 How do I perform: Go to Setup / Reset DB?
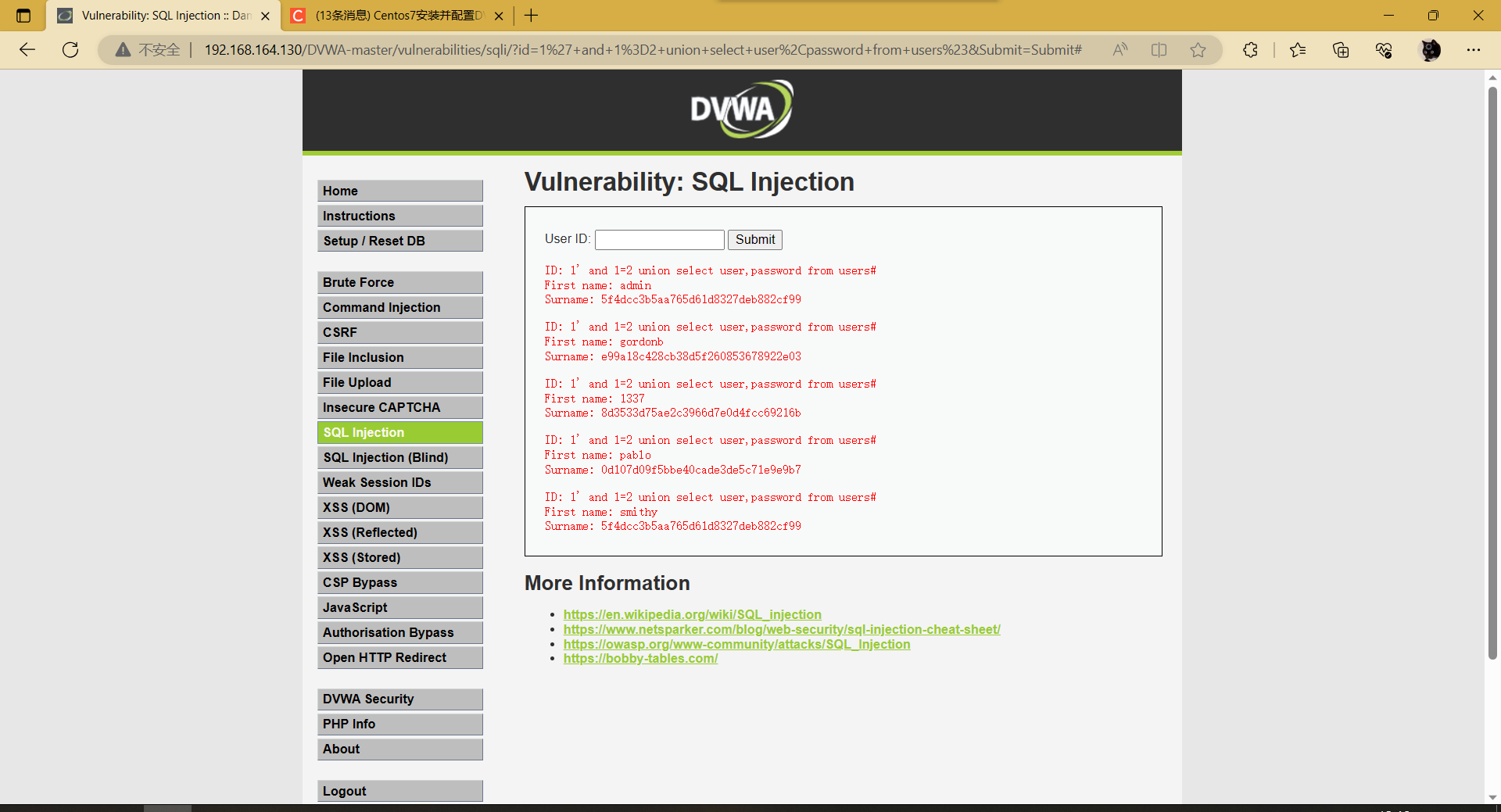[x=400, y=241]
